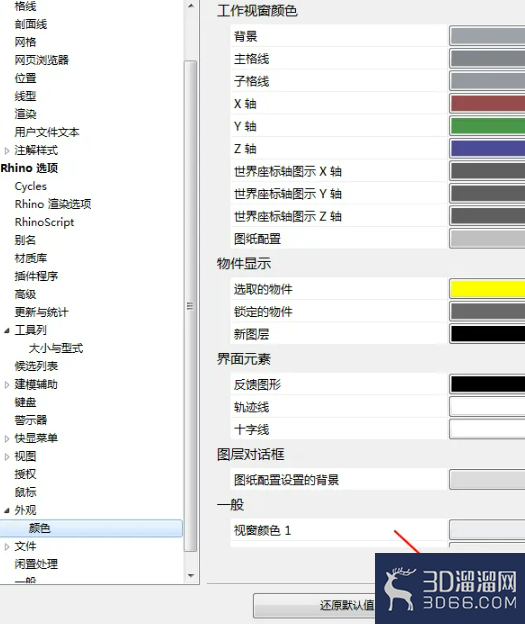This screenshot has height=624, width=525.
Task: Change the 子格线 color swatch
Action: (x=487, y=81)
